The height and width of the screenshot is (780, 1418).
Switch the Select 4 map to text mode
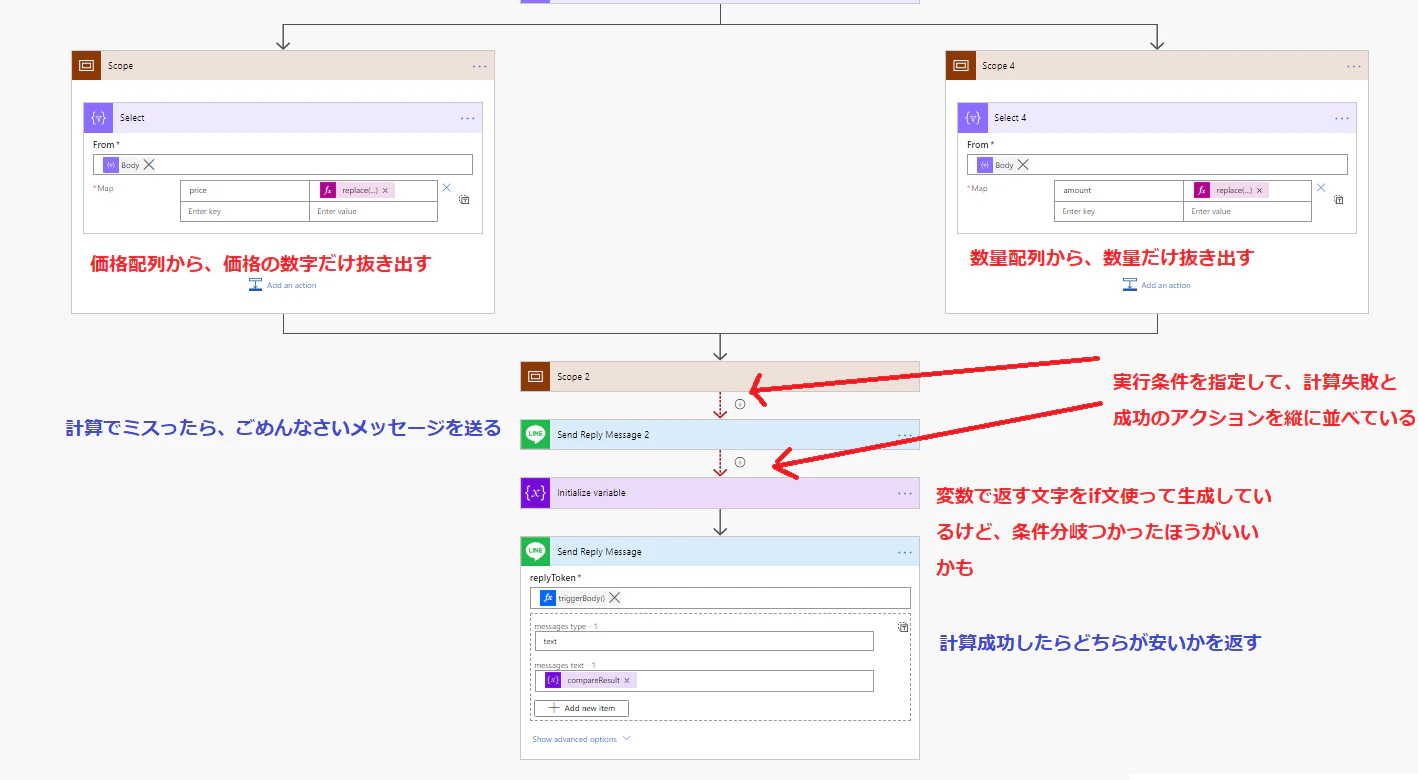point(1338,200)
